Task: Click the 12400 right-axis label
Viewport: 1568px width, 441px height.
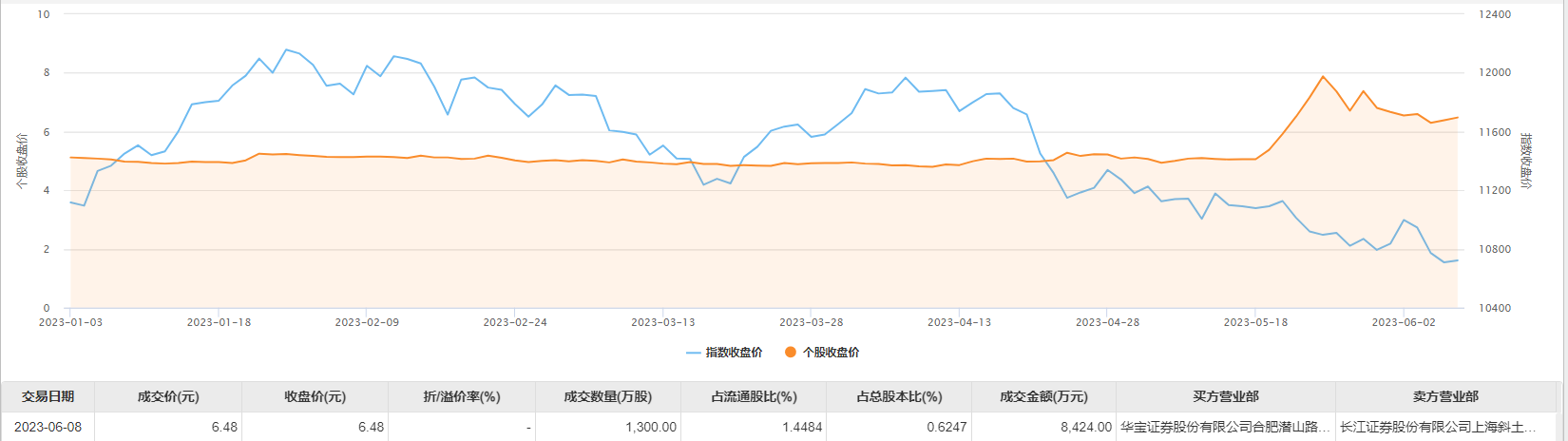Action: (x=1495, y=15)
